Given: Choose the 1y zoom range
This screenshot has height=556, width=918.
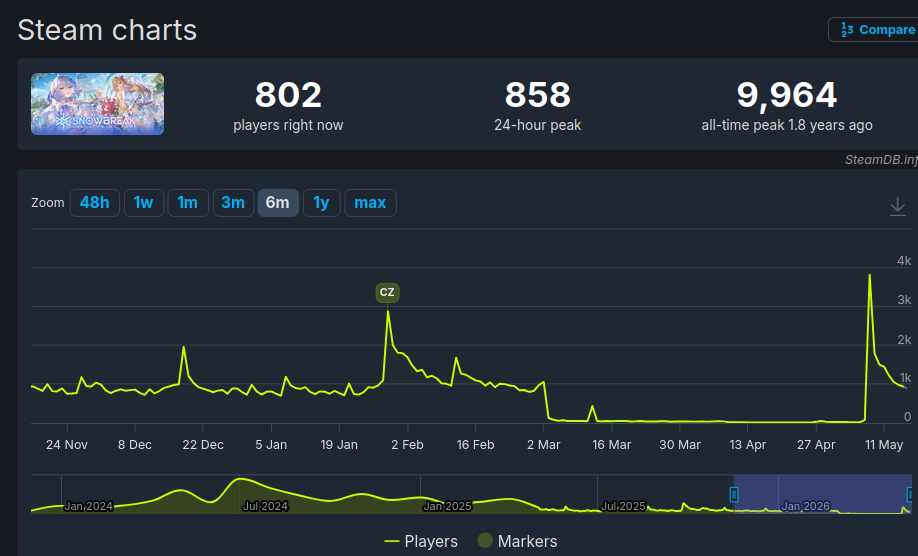Looking at the screenshot, I should 321,203.
